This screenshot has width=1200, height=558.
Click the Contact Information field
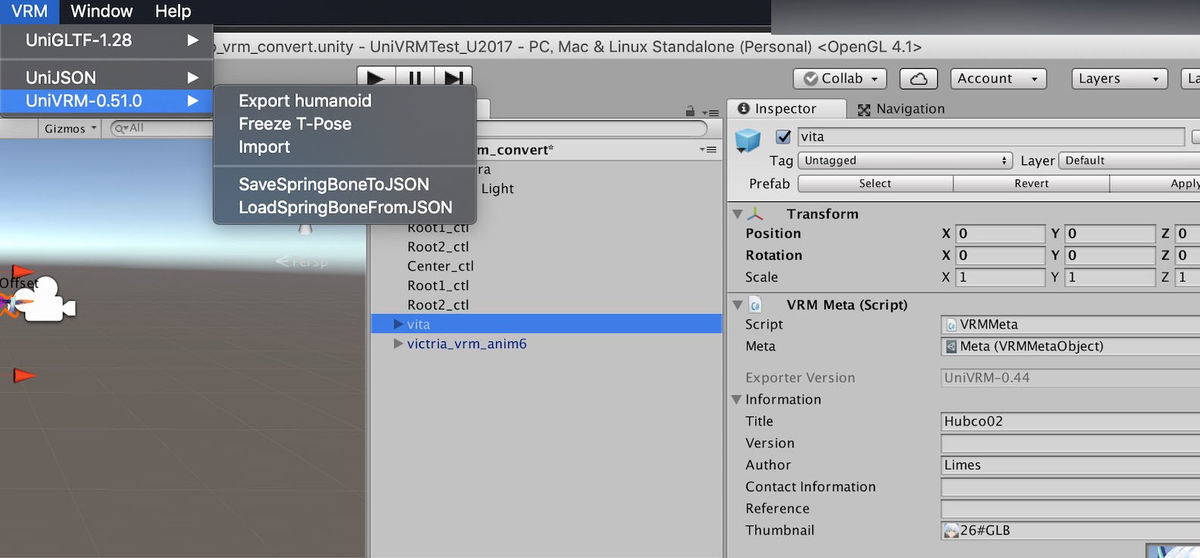point(1070,487)
